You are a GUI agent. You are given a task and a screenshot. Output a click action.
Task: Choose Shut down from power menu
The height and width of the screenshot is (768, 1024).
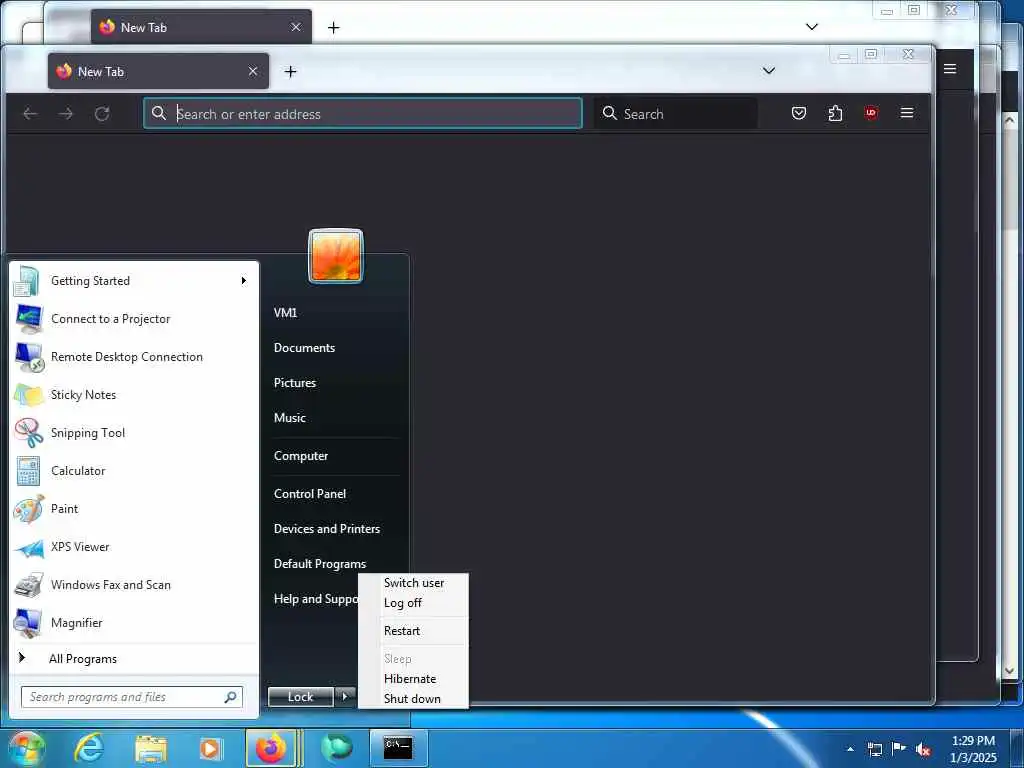coord(412,699)
